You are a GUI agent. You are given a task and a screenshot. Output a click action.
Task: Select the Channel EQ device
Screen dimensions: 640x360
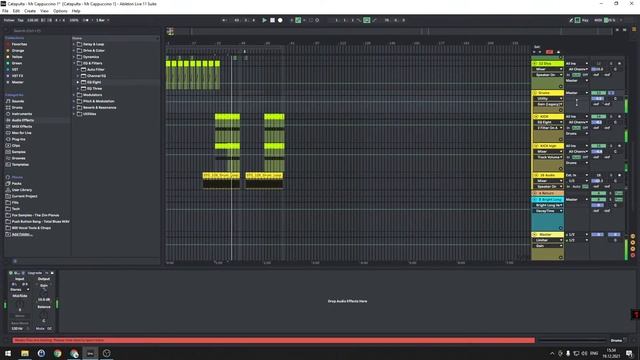point(96,76)
